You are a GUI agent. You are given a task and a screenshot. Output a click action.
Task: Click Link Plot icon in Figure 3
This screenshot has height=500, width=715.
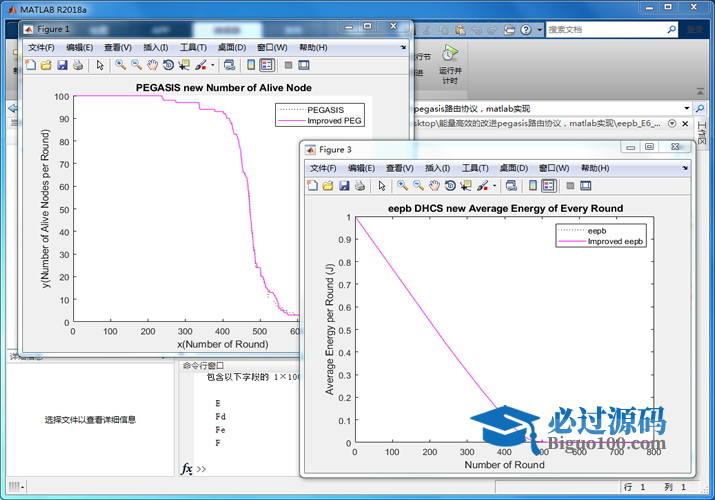pos(511,186)
